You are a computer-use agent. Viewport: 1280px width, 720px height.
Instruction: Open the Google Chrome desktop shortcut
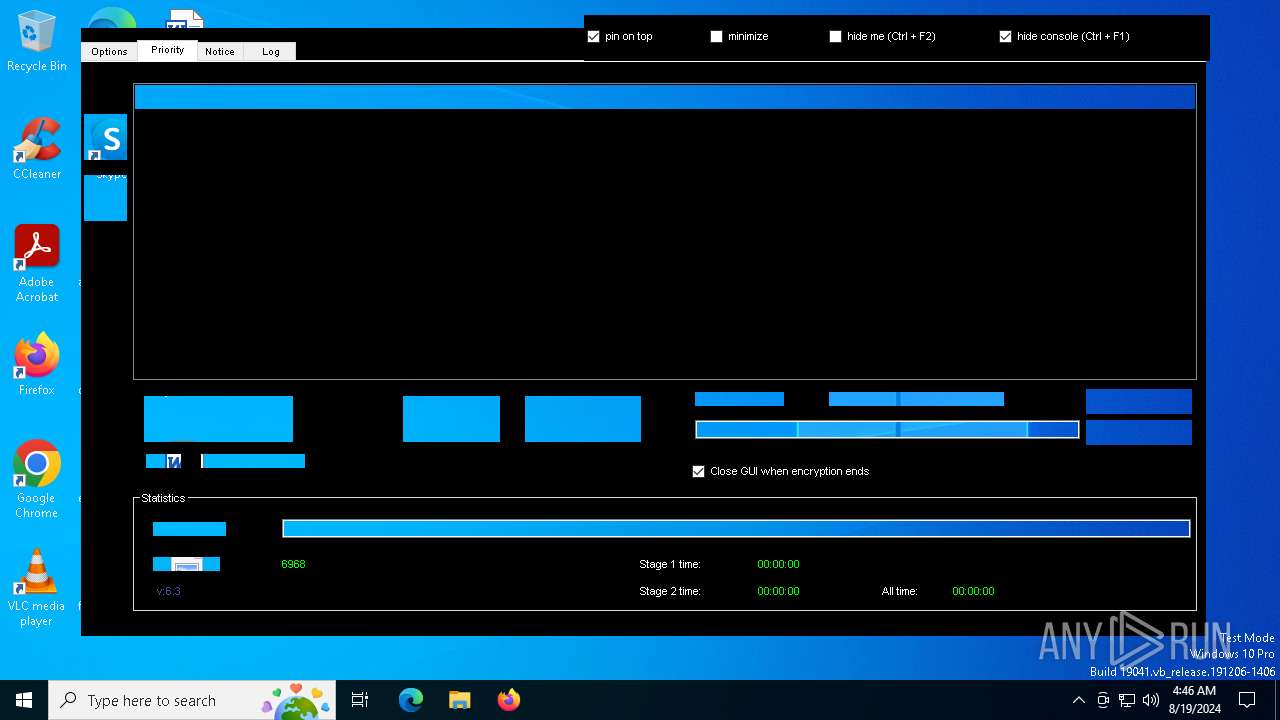pyautogui.click(x=37, y=480)
